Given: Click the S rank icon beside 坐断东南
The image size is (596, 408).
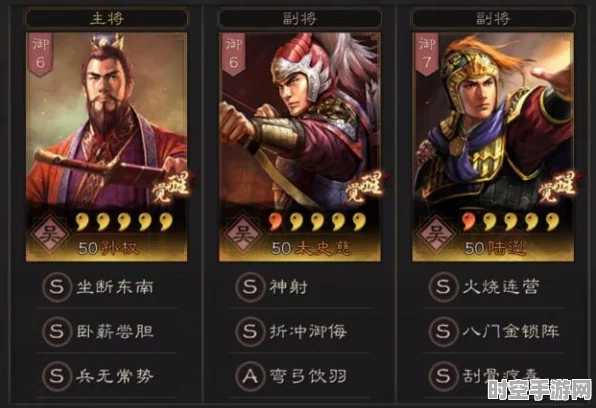Looking at the screenshot, I should 57,287.
